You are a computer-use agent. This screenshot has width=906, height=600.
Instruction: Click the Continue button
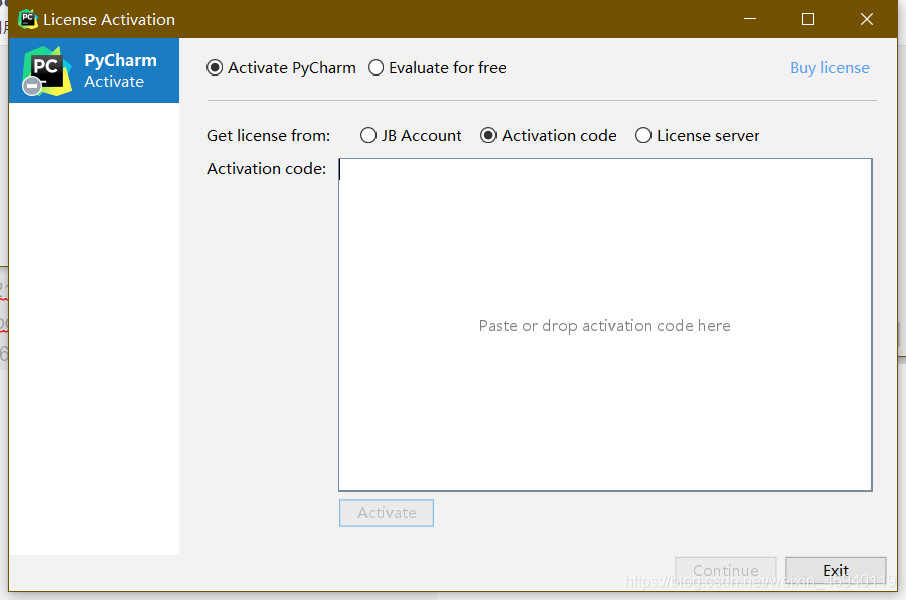(x=726, y=570)
